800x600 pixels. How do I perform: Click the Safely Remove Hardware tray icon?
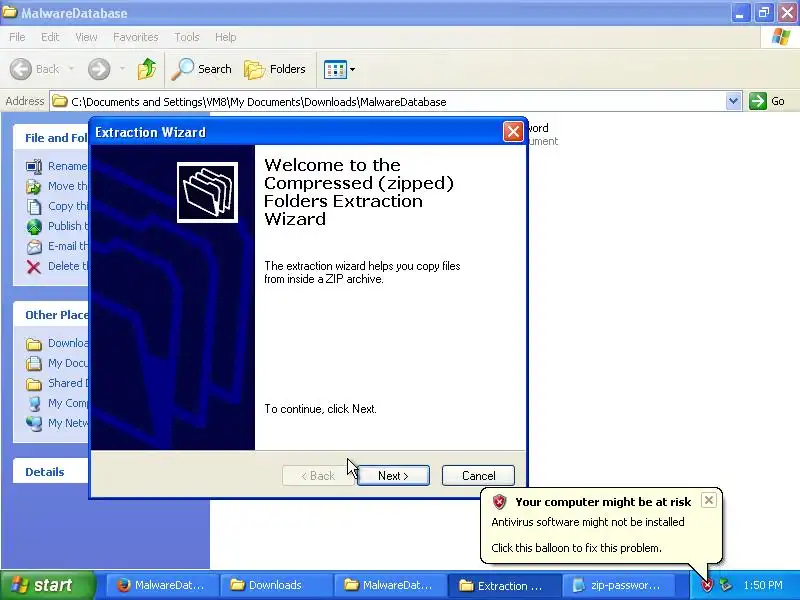pos(725,585)
